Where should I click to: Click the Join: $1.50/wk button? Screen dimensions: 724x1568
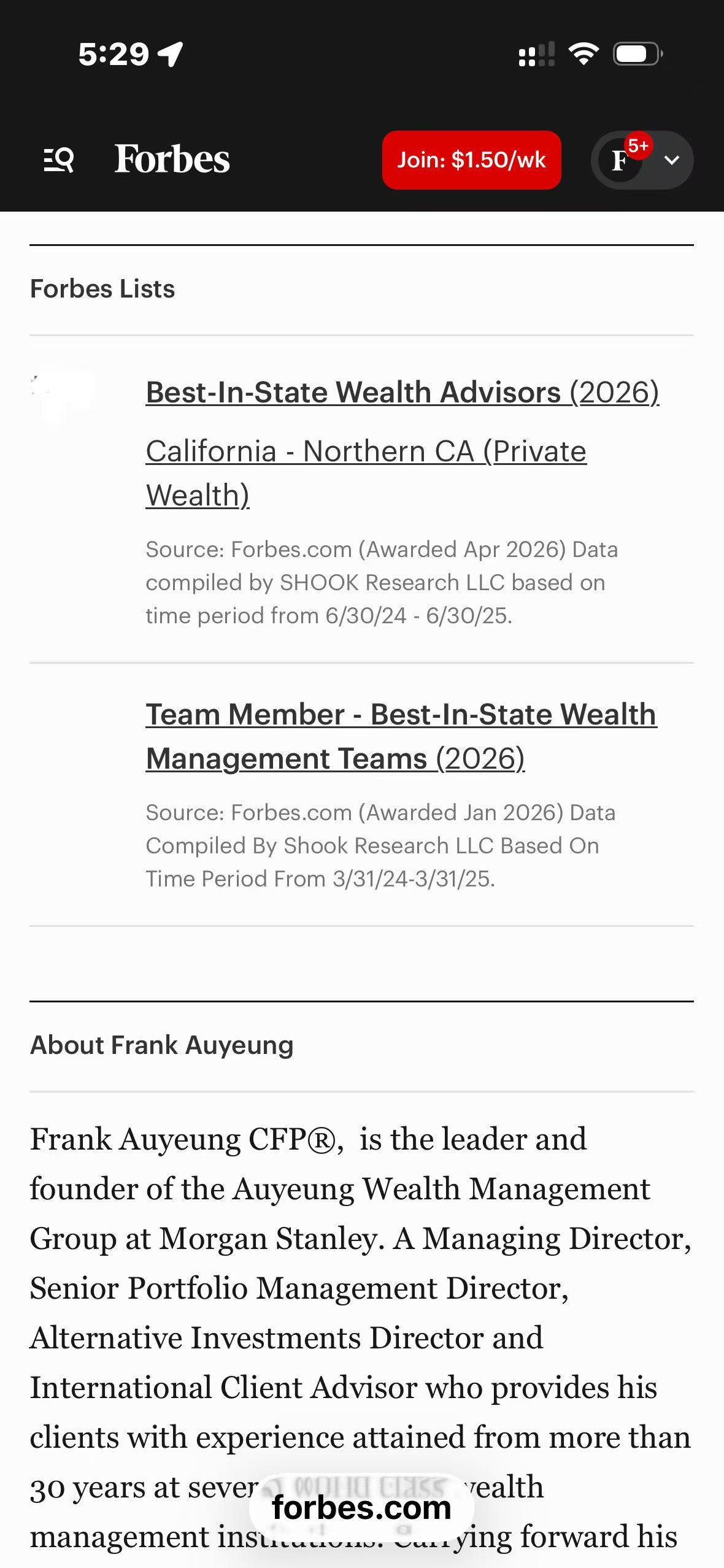471,160
